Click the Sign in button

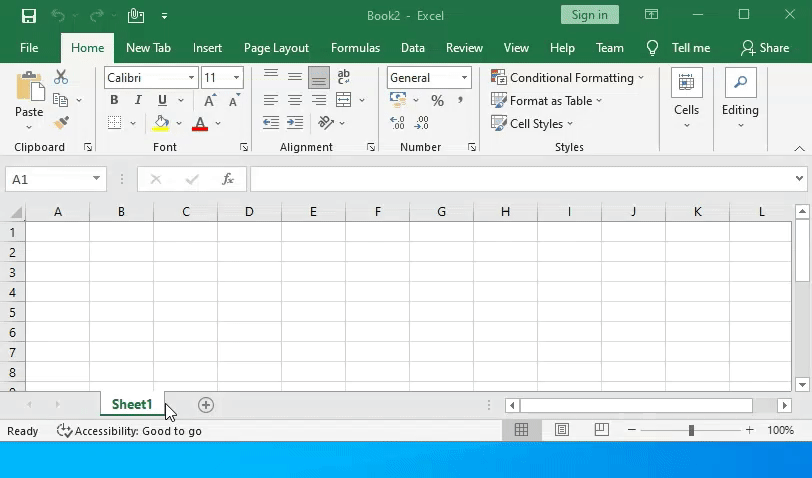[590, 15]
